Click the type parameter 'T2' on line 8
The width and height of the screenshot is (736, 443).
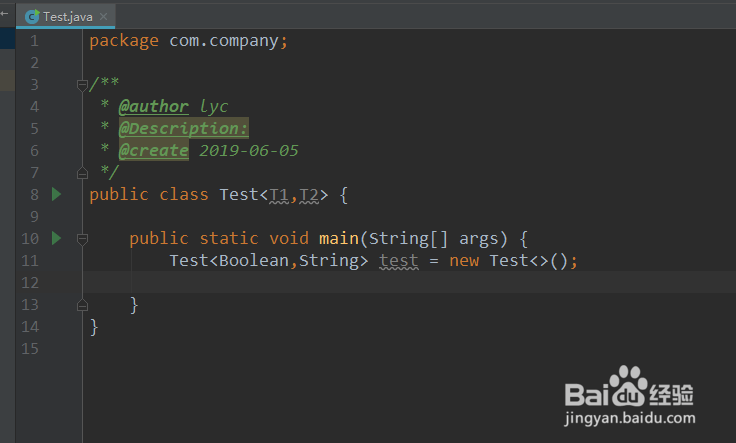point(309,195)
